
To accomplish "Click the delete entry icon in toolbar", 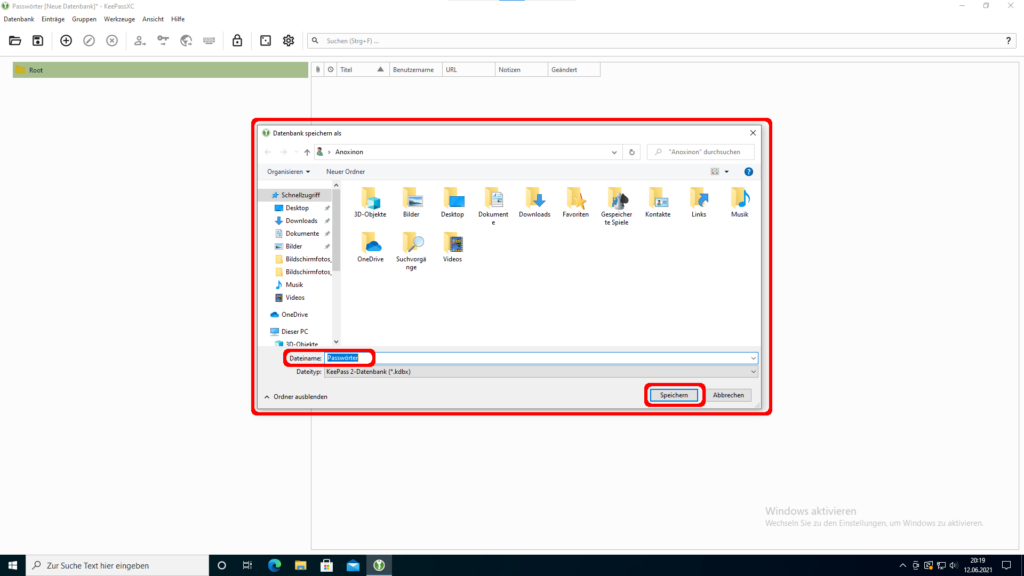I will tap(112, 40).
